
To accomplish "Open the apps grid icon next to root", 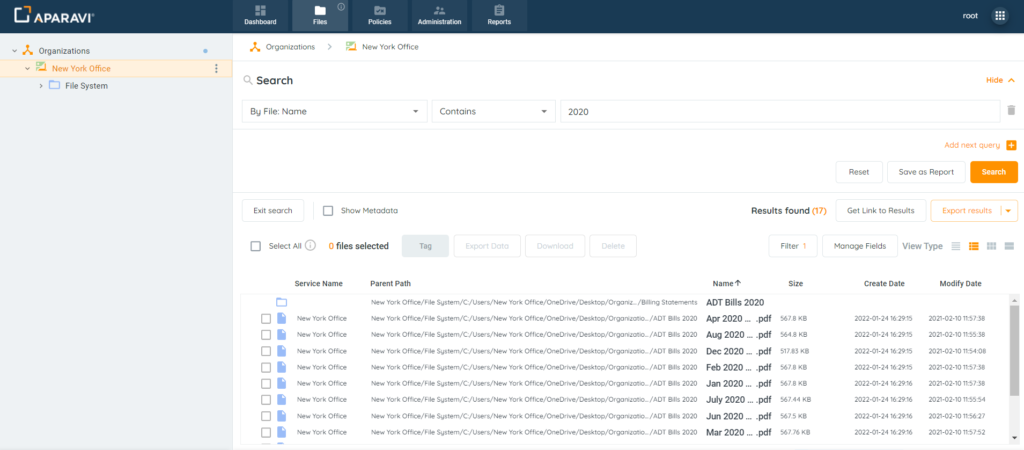I will (x=999, y=16).
